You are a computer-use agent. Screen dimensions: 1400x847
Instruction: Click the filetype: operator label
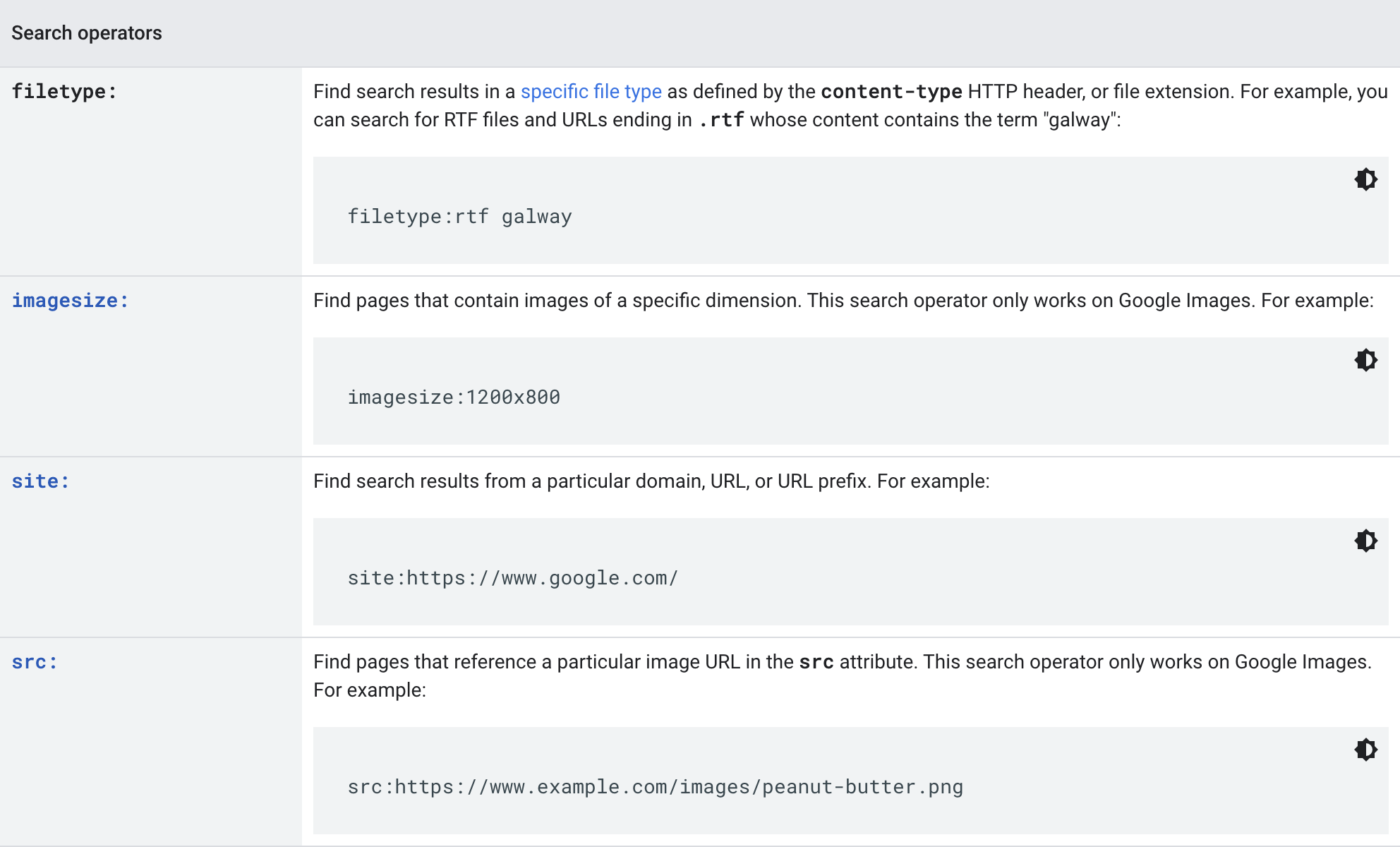pyautogui.click(x=64, y=92)
